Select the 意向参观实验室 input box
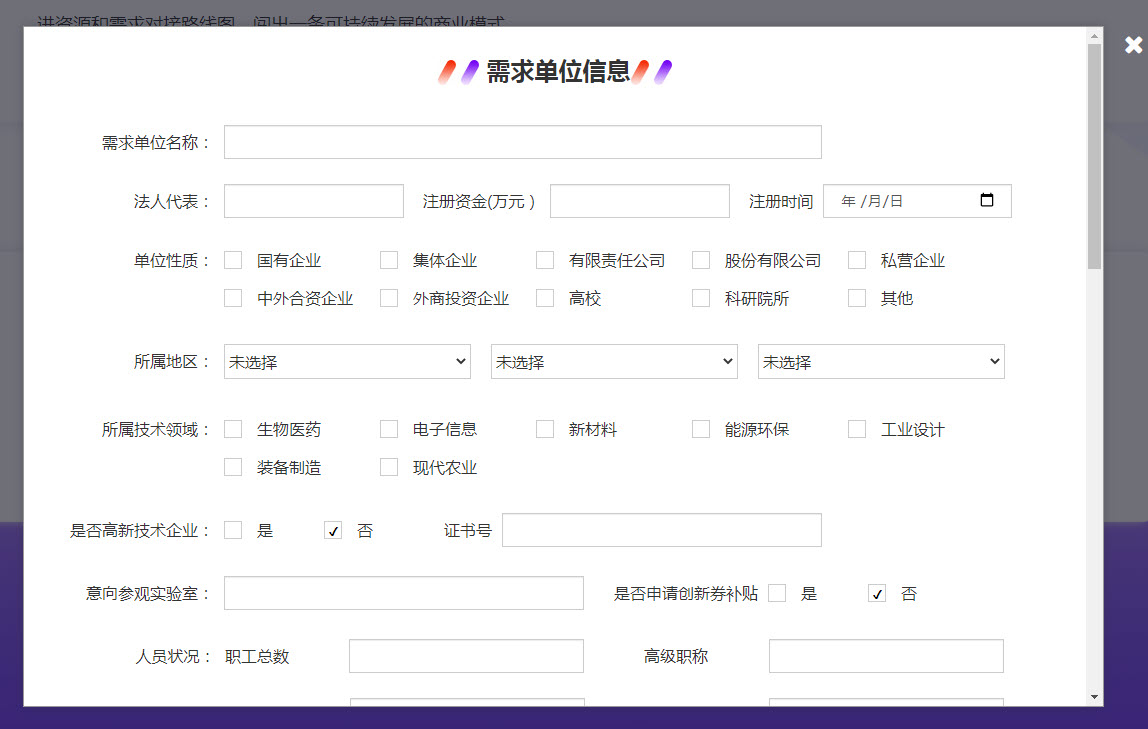 [x=403, y=593]
